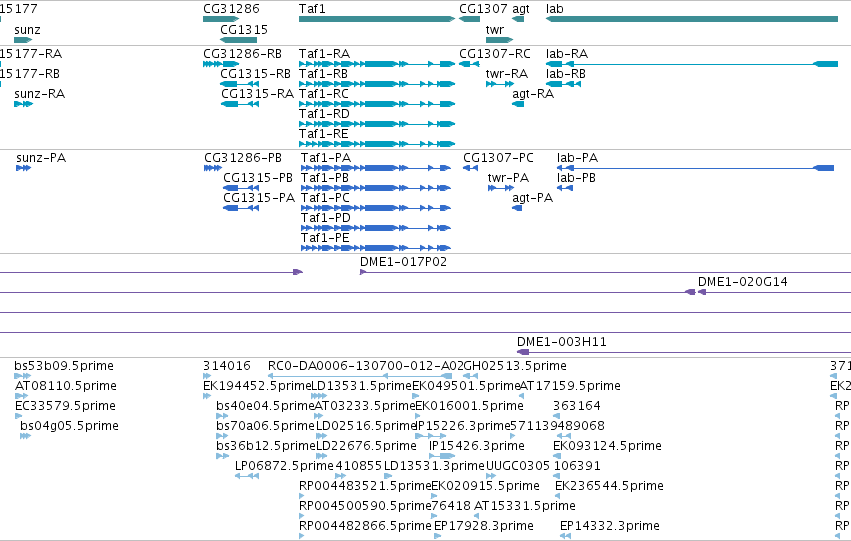This screenshot has height=541, width=851.
Task: Select the CG31286 gene glyph
Action: pos(221,19)
